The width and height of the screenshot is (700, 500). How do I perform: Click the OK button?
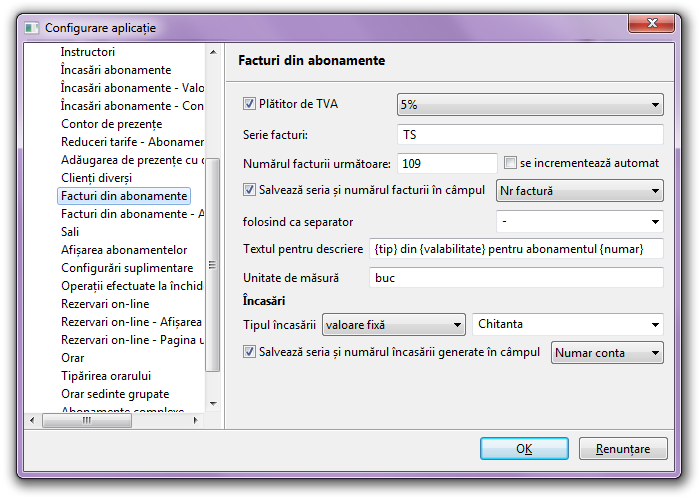pyautogui.click(x=524, y=449)
